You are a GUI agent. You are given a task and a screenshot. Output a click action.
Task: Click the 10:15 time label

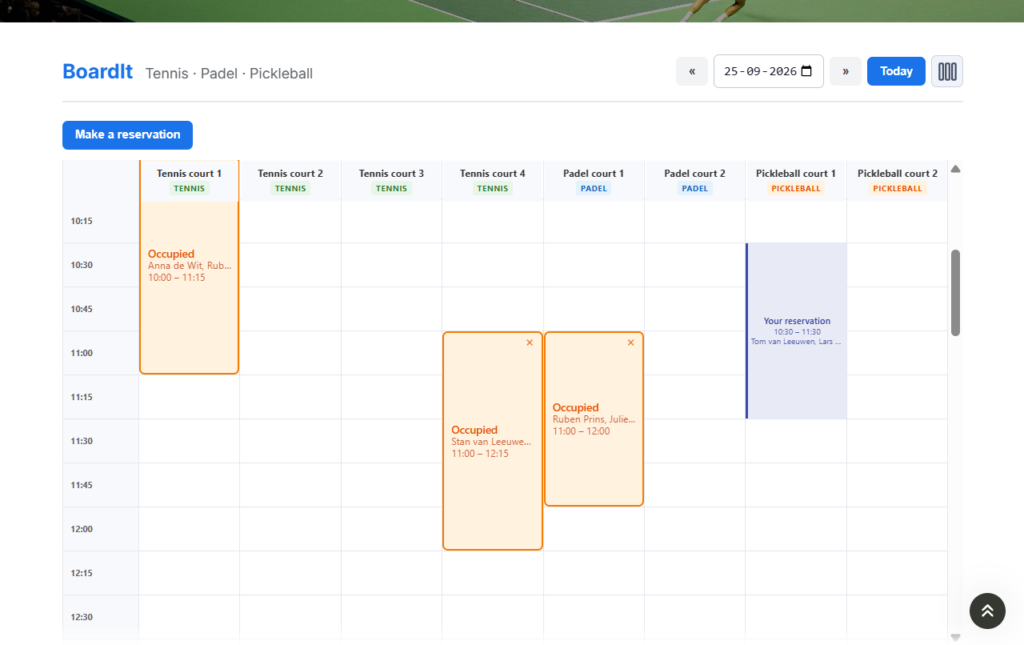(x=82, y=221)
